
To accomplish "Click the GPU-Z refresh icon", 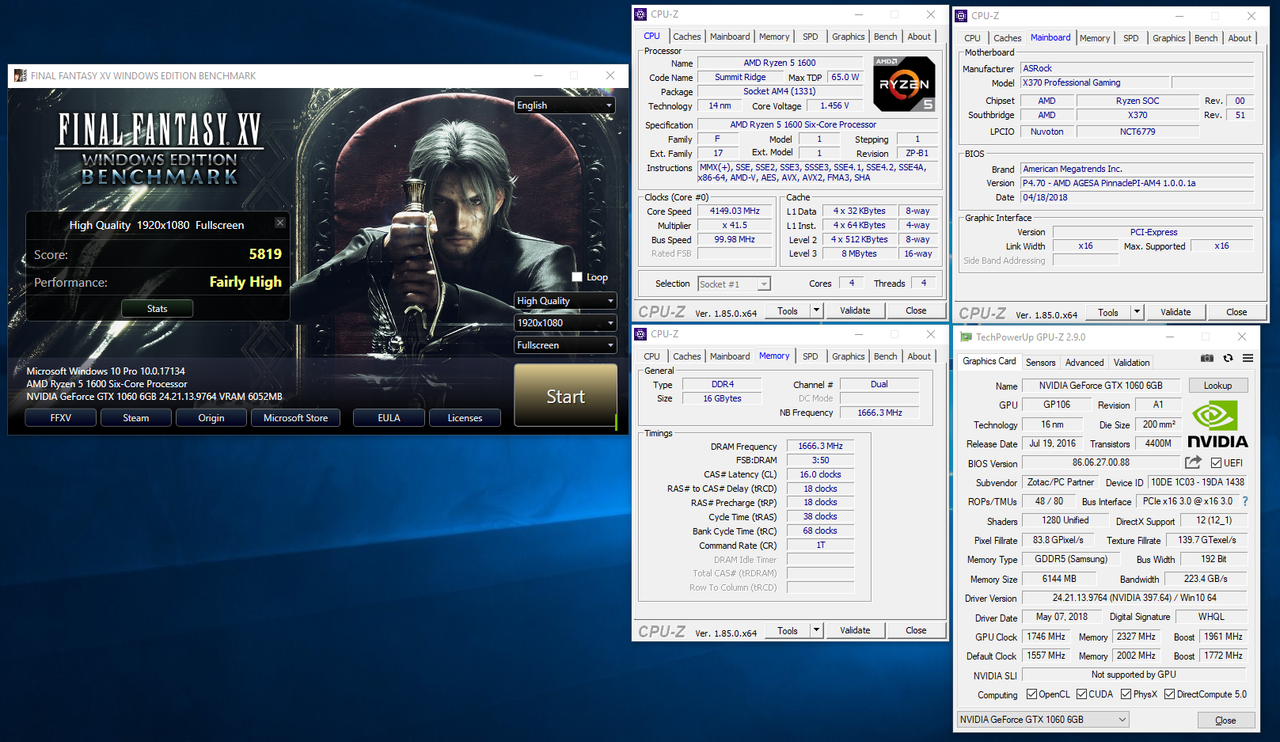I will tap(1229, 358).
